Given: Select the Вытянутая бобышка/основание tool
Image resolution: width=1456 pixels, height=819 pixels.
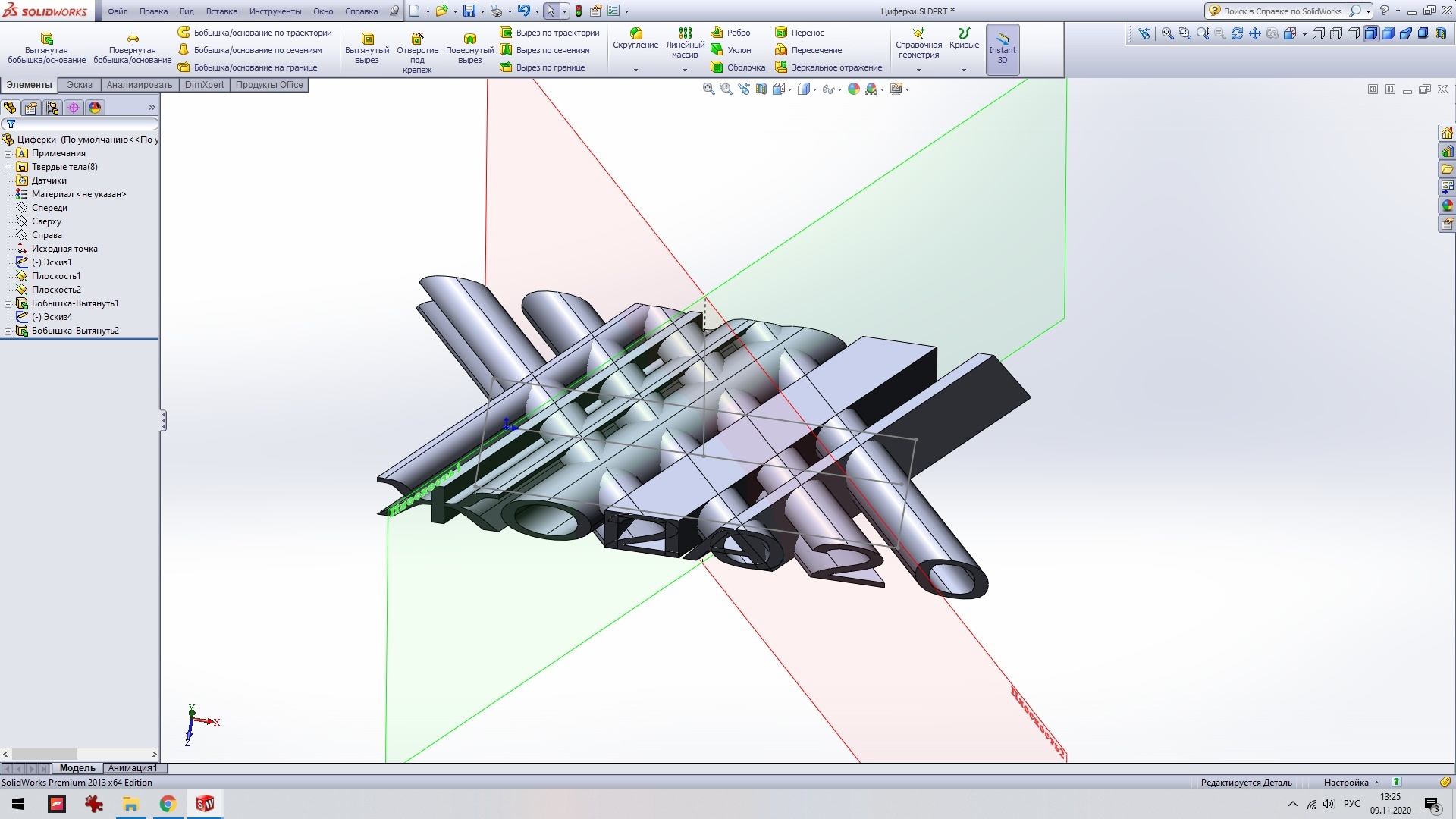Looking at the screenshot, I should coord(46,48).
